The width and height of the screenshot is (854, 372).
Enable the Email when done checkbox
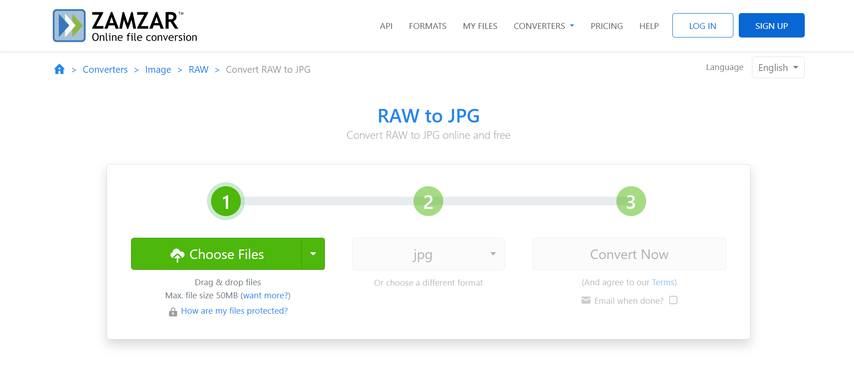[673, 300]
